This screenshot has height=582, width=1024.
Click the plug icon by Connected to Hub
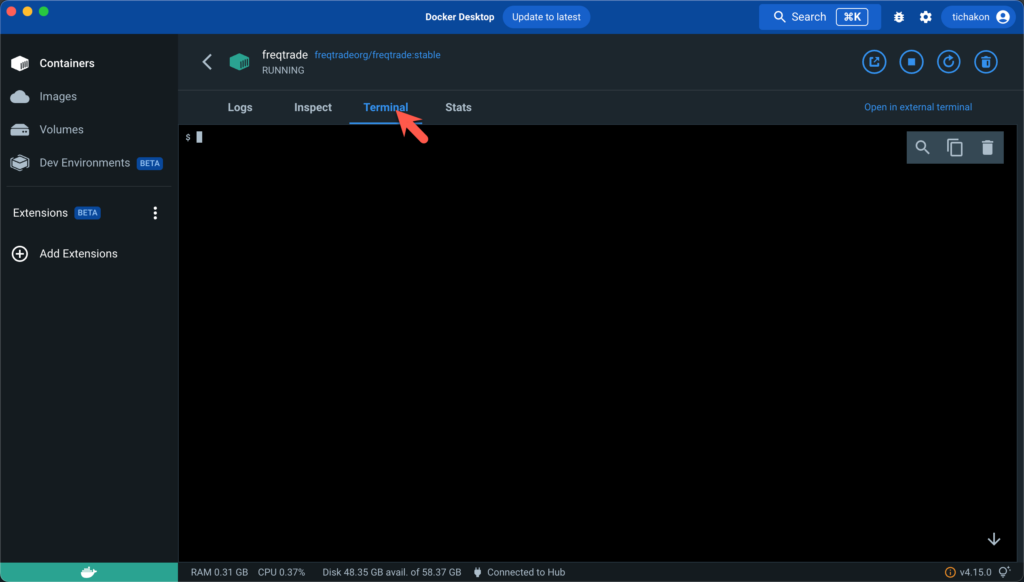coord(477,572)
